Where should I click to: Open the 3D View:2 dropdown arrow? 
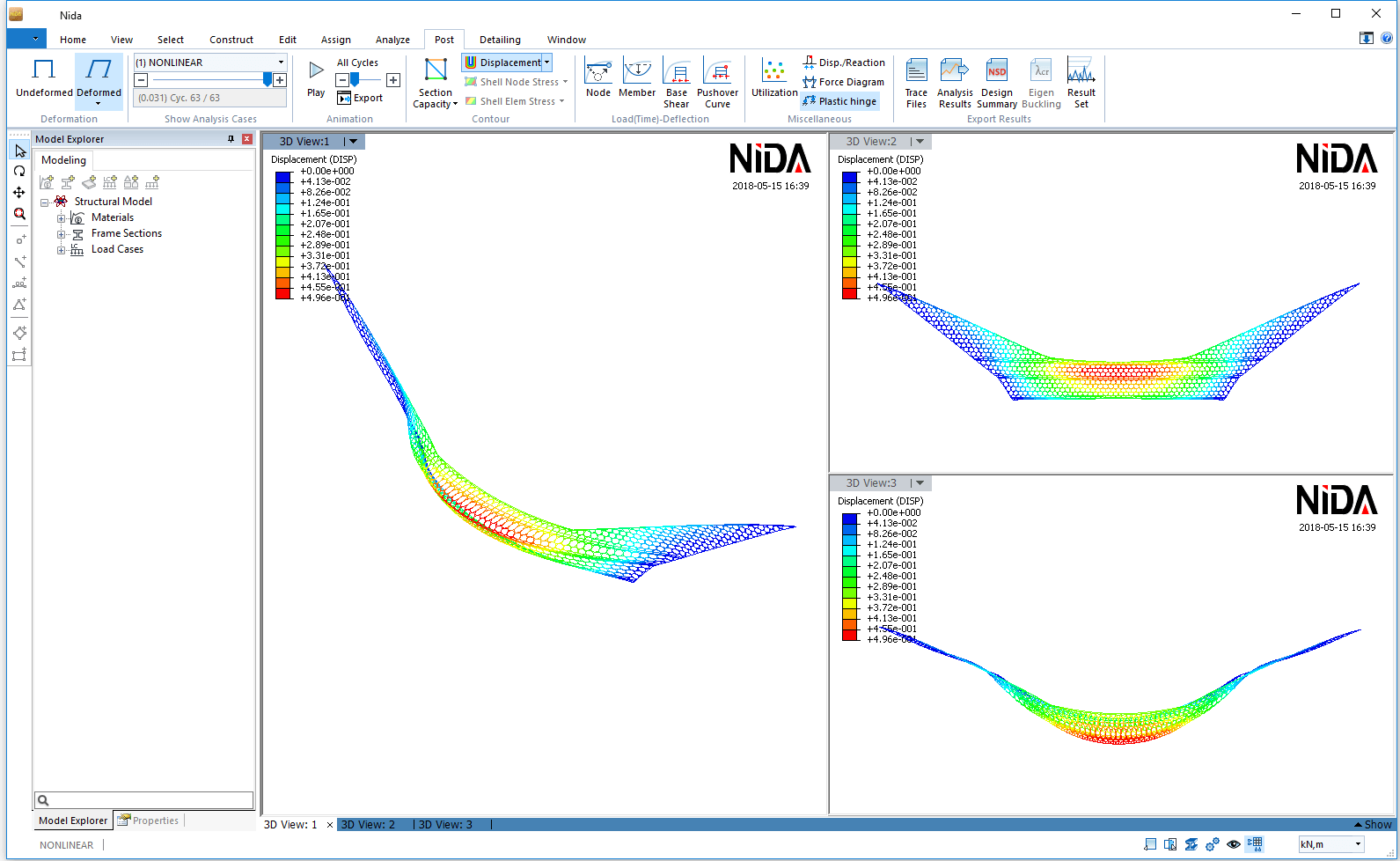(x=920, y=142)
